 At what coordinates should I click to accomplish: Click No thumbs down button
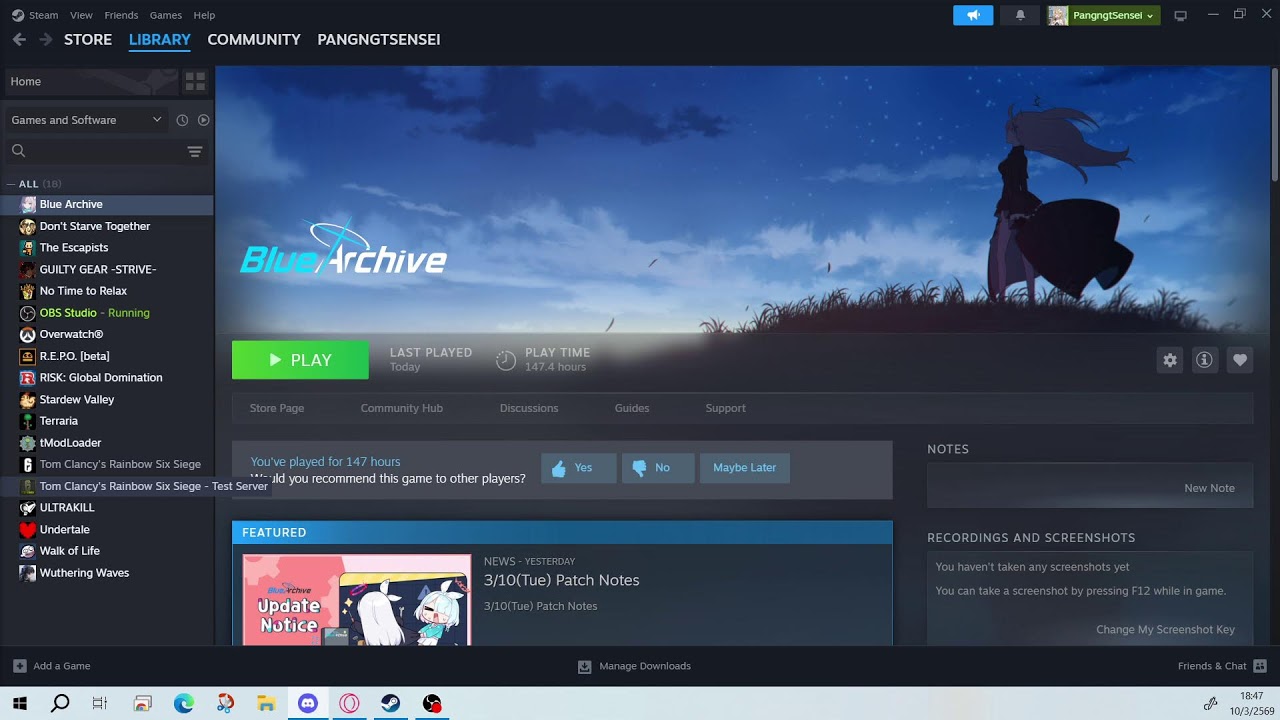(658, 468)
